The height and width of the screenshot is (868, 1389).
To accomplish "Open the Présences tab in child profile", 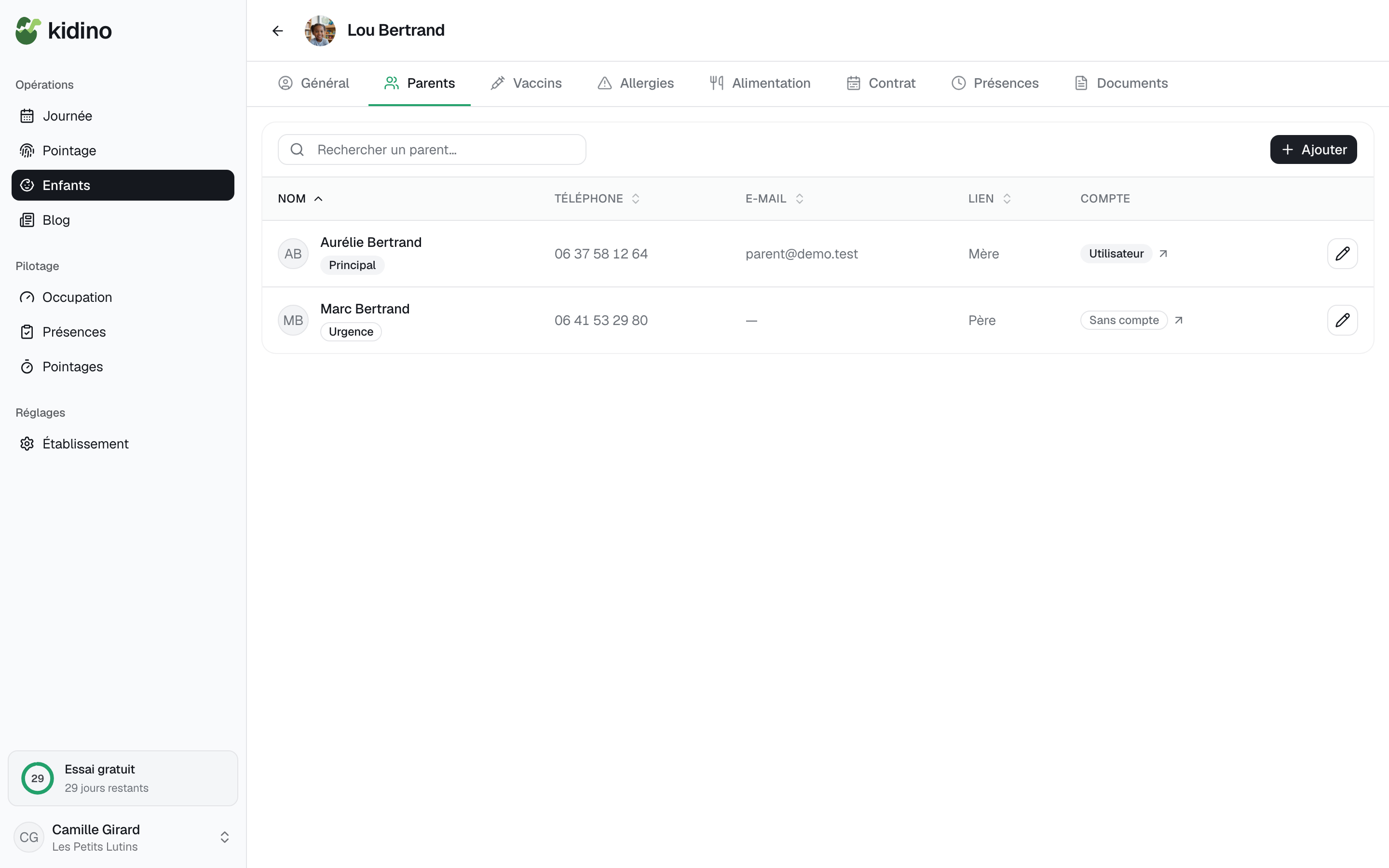I will (x=994, y=83).
